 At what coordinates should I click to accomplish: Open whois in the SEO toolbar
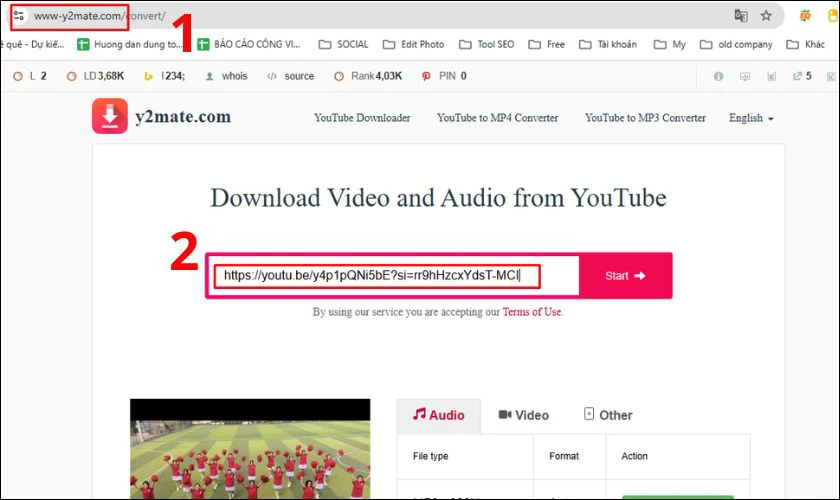pyautogui.click(x=227, y=76)
